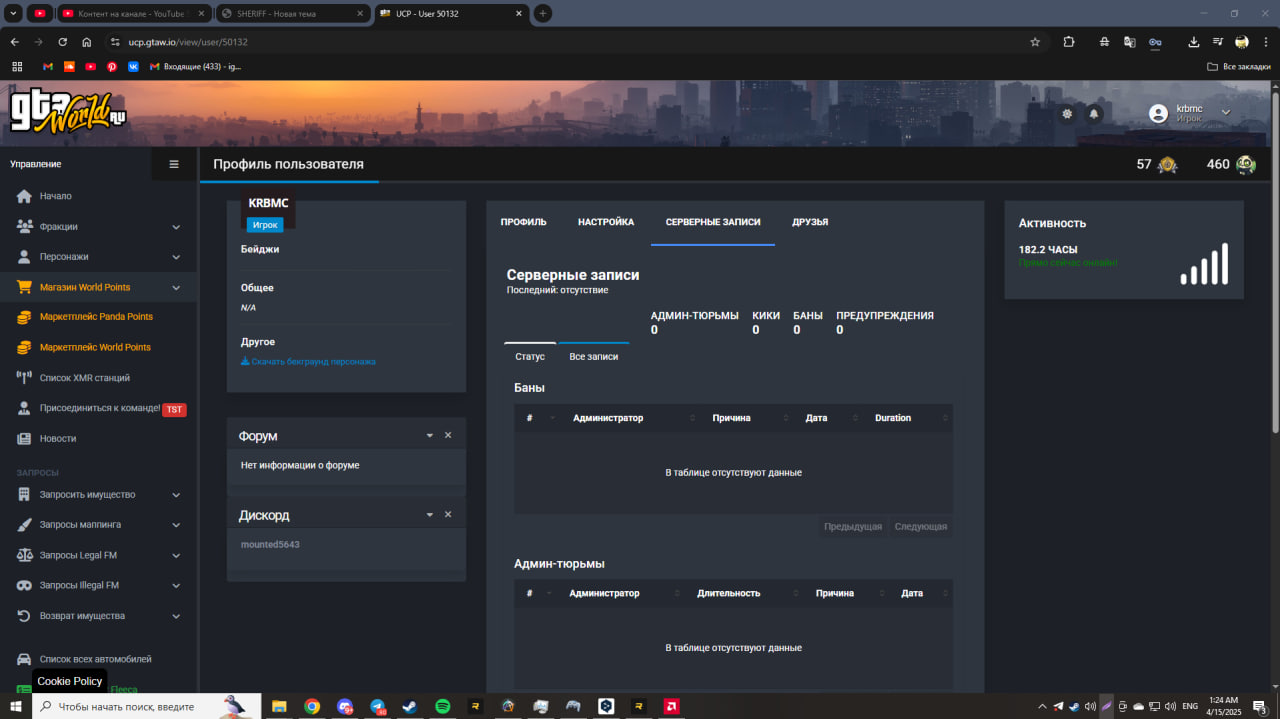1280x719 pixels.
Task: Open the settings gear in header
Action: (1067, 114)
